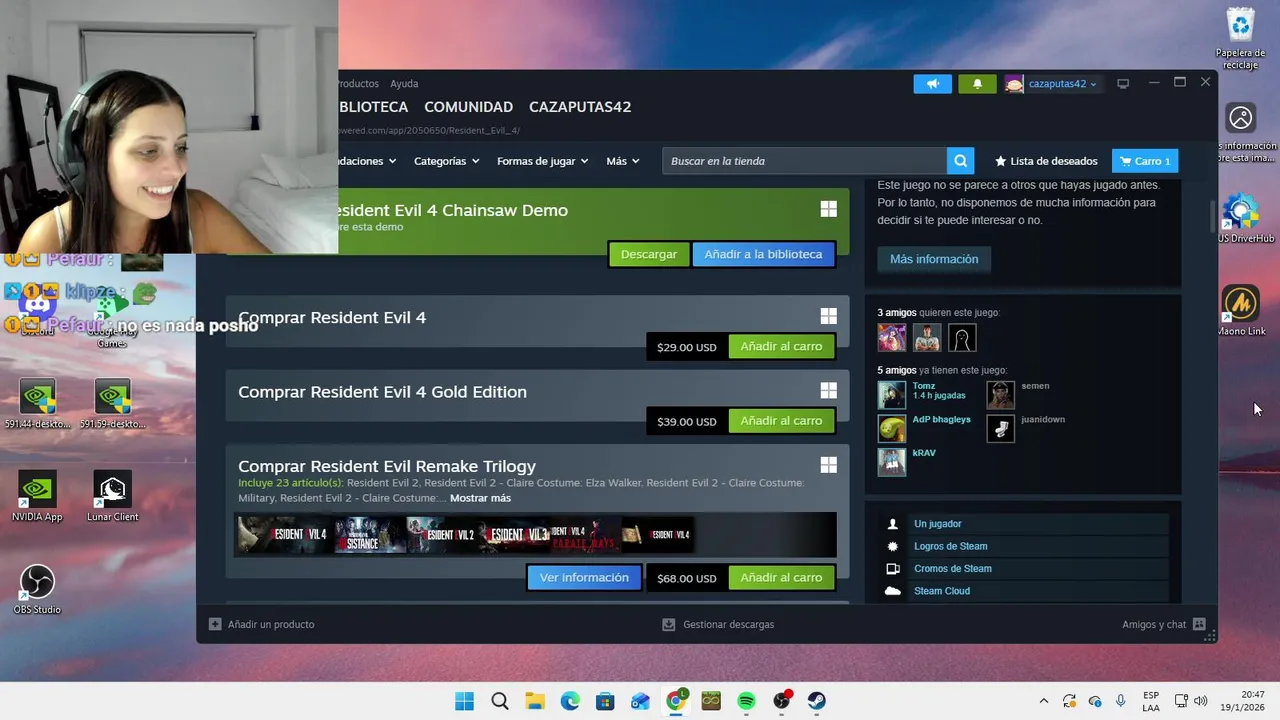
Task: Click Descargar for the Chainsaw Demo
Action: coord(649,254)
